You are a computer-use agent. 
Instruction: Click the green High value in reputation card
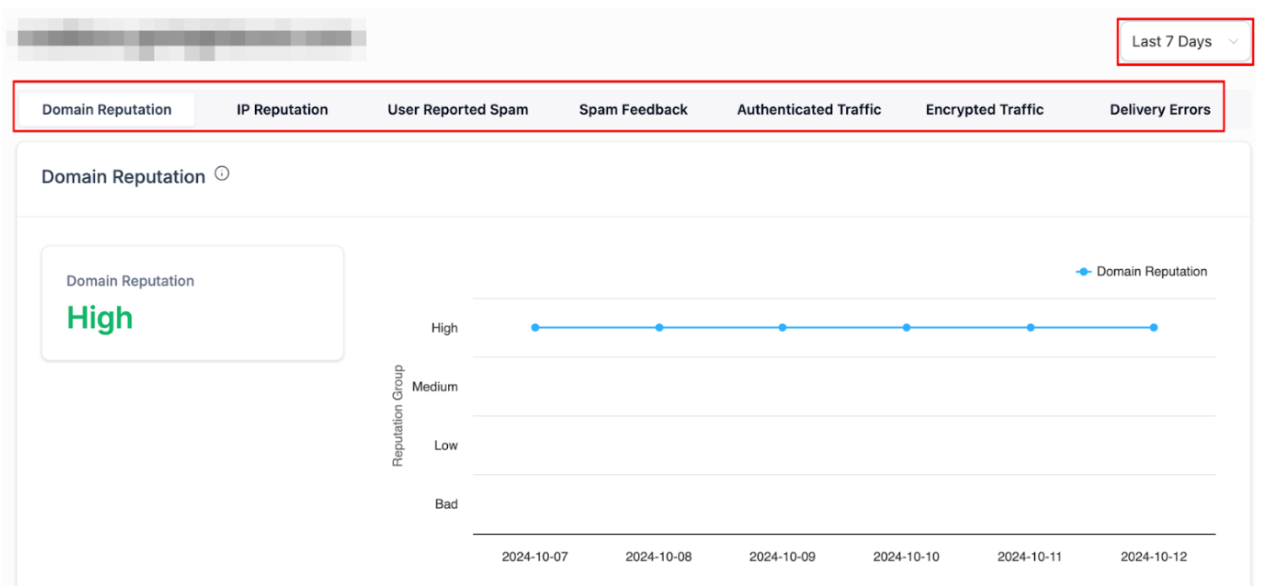tap(100, 318)
